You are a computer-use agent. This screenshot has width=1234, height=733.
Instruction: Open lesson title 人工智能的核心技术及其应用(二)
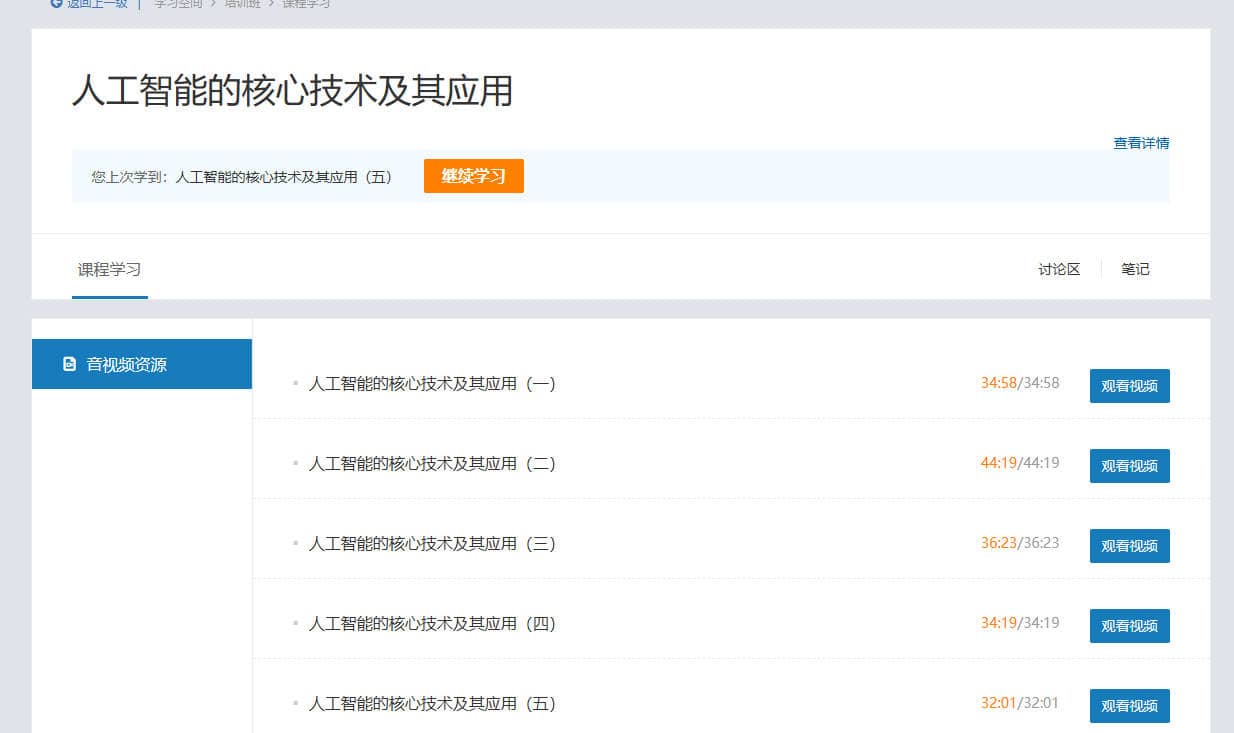431,463
